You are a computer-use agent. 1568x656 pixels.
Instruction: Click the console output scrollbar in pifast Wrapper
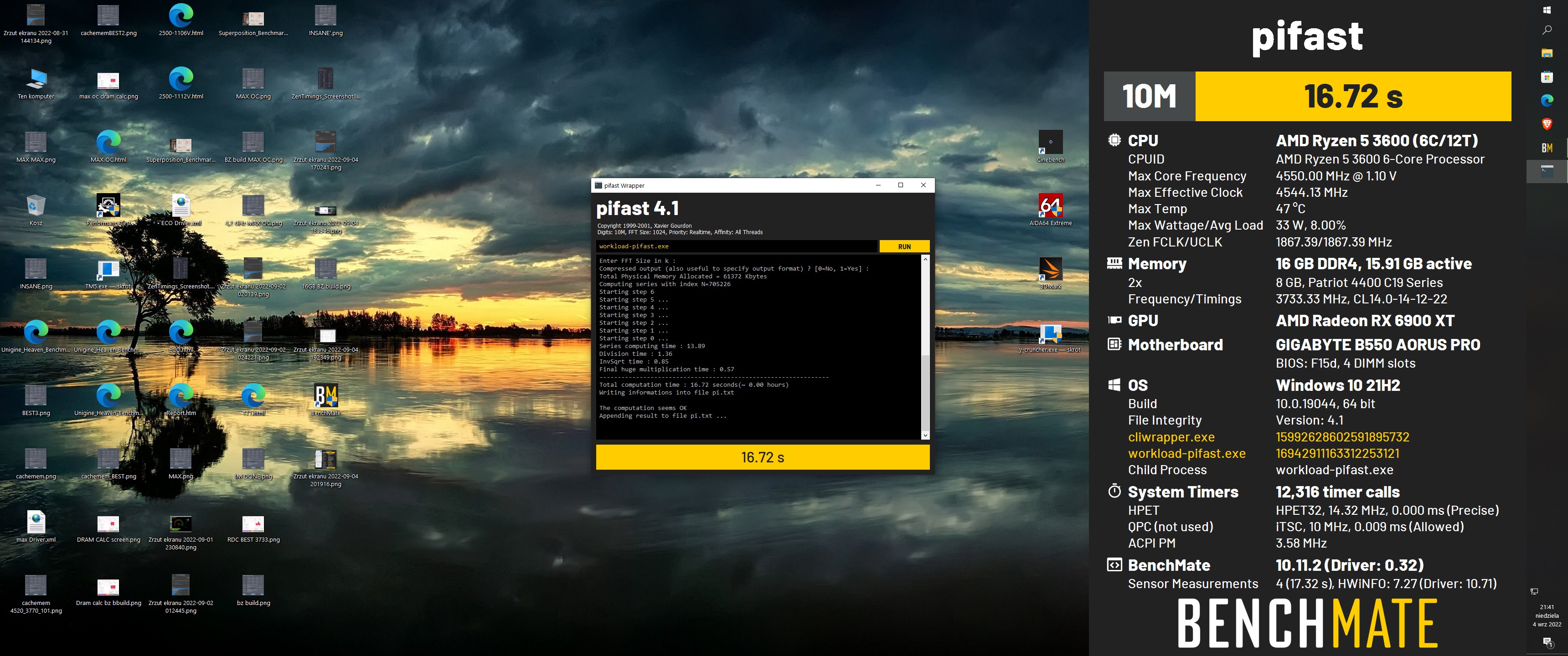pyautogui.click(x=925, y=347)
